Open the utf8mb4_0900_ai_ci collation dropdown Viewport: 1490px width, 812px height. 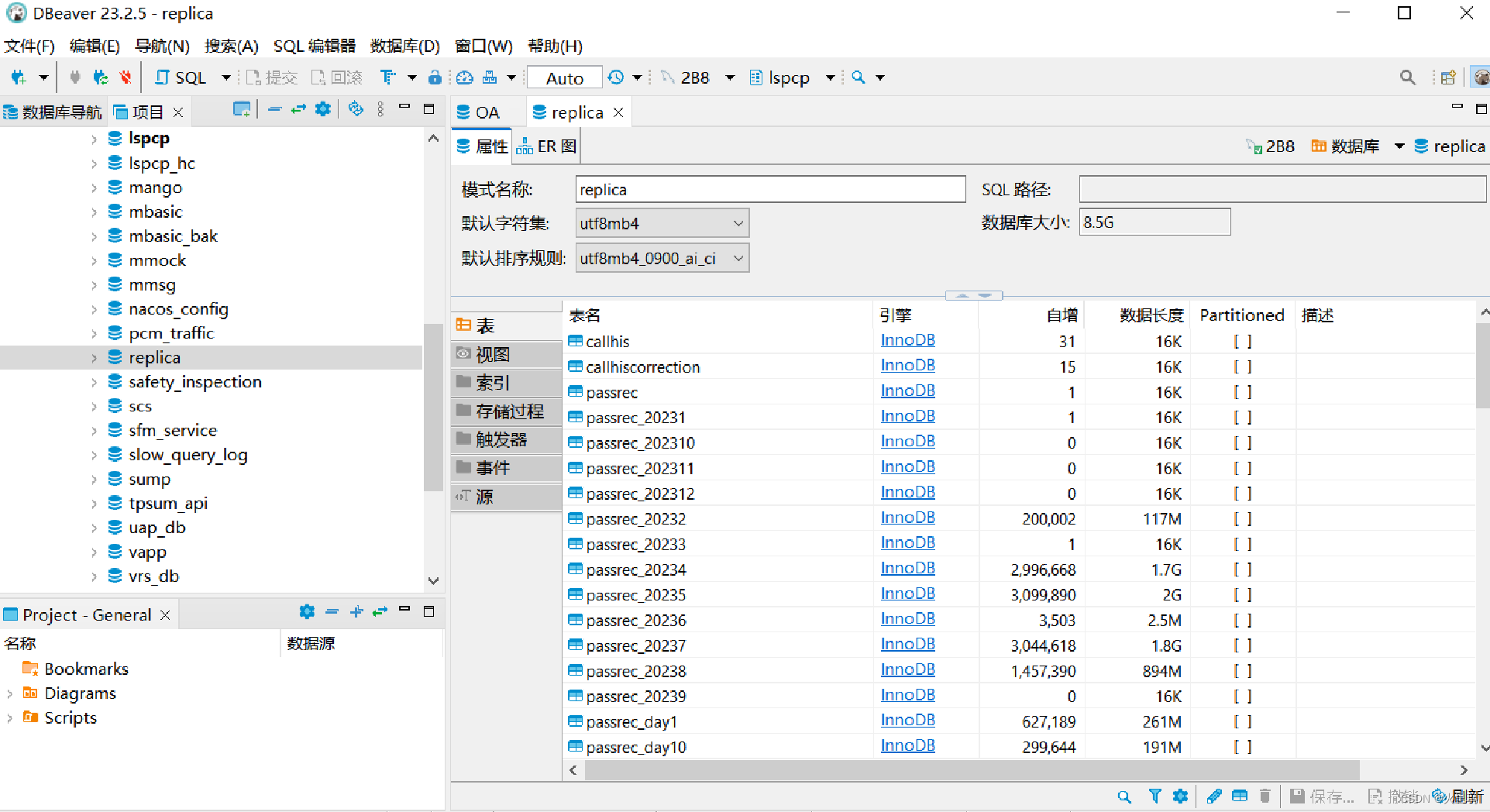coord(662,258)
